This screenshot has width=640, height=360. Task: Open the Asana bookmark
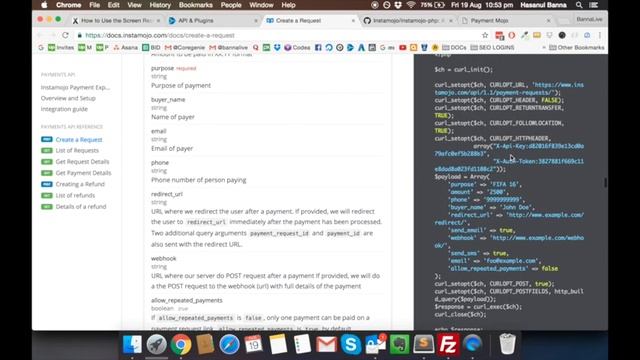(x=126, y=47)
